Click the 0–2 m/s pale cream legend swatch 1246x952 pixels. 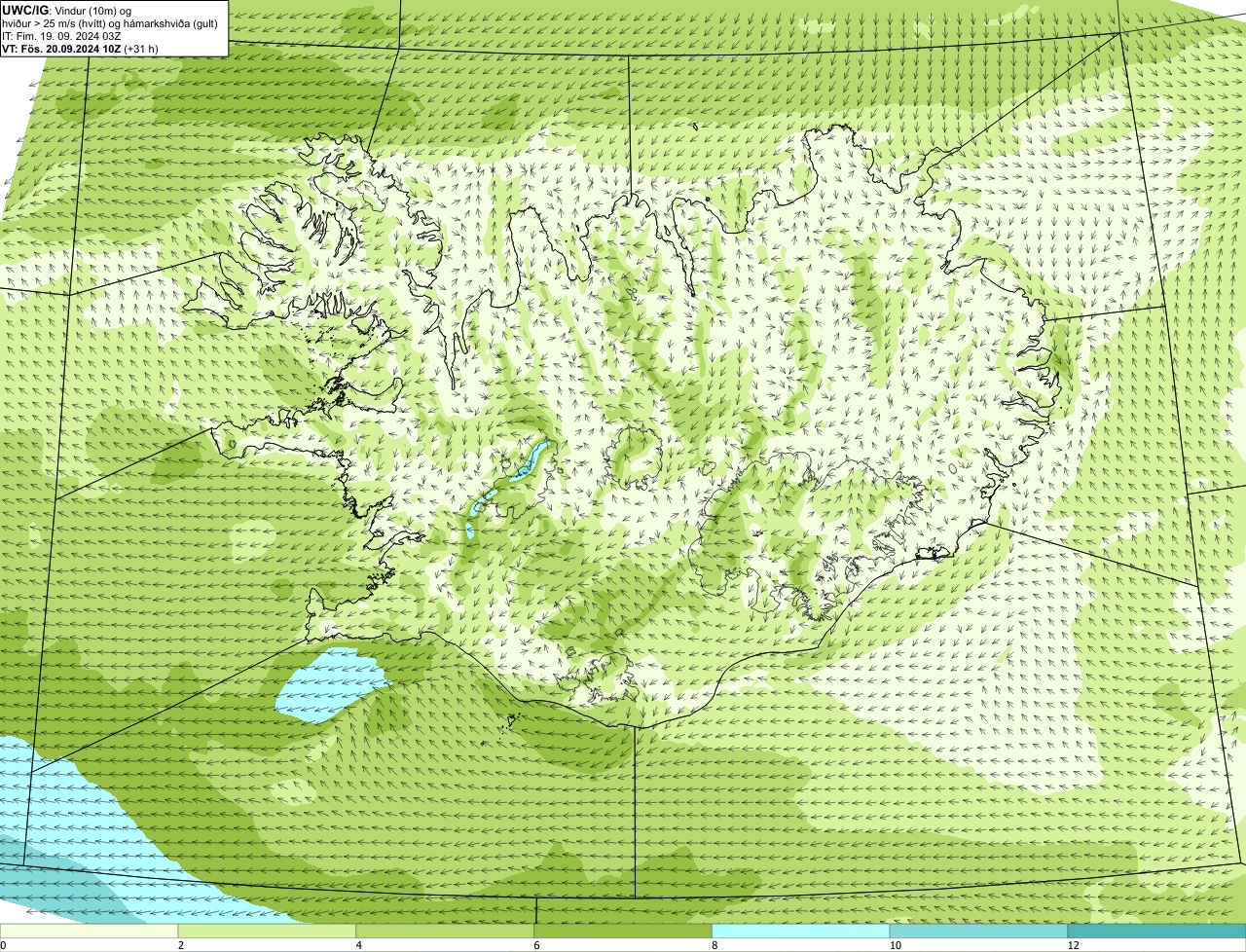click(x=89, y=932)
